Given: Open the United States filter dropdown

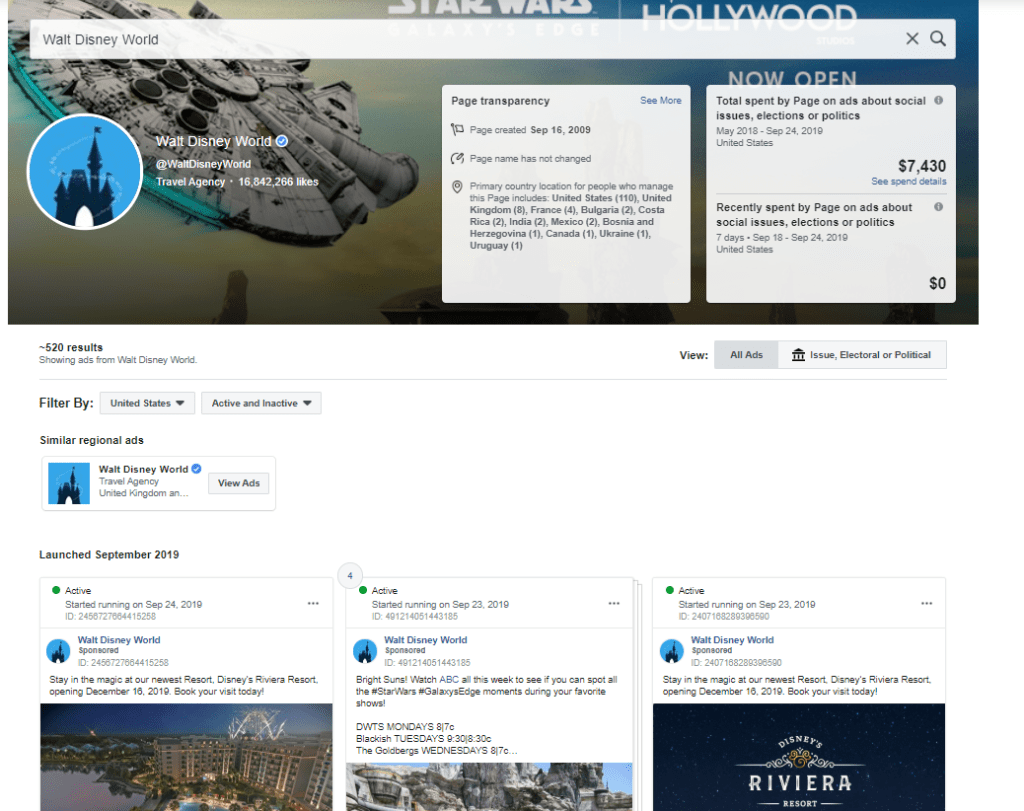Looking at the screenshot, I should (x=146, y=402).
